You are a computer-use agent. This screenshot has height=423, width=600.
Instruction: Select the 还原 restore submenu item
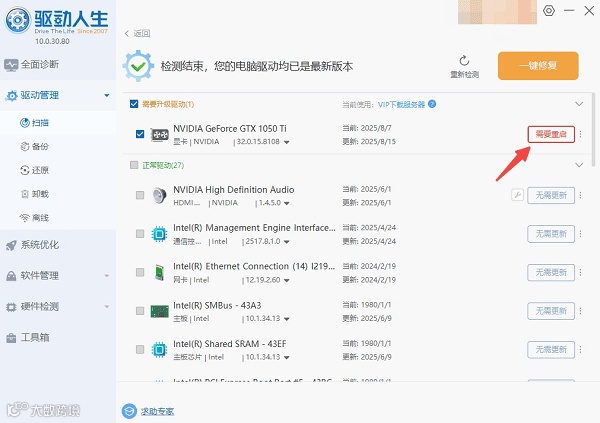(58, 170)
